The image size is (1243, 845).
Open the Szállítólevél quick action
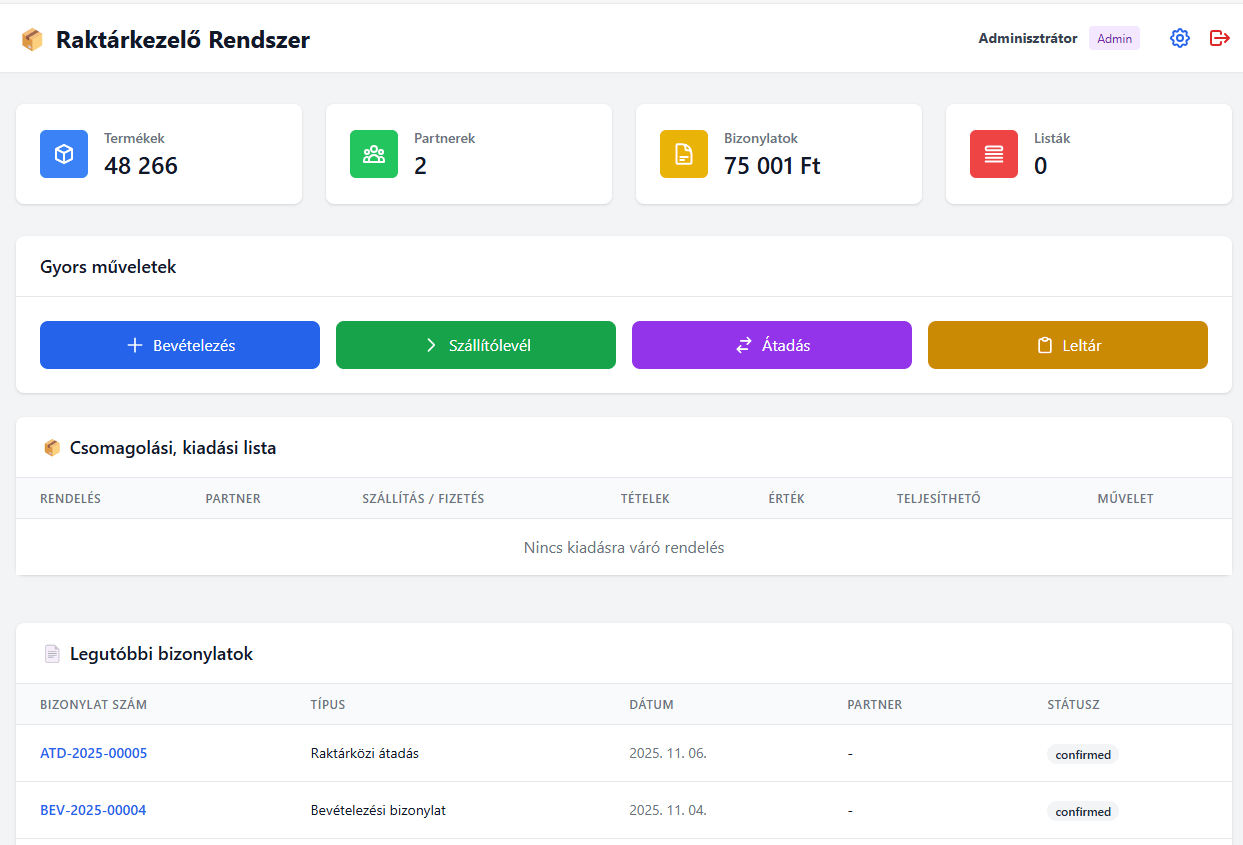(x=476, y=345)
